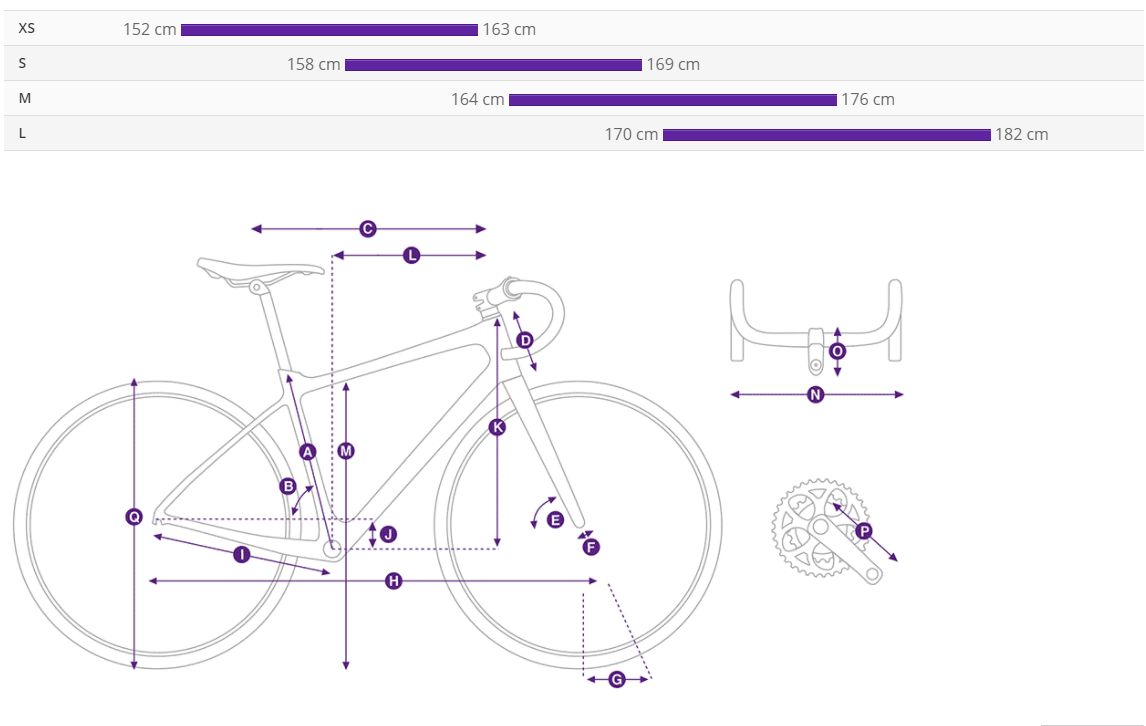Click the M size height range bar

click(672, 100)
